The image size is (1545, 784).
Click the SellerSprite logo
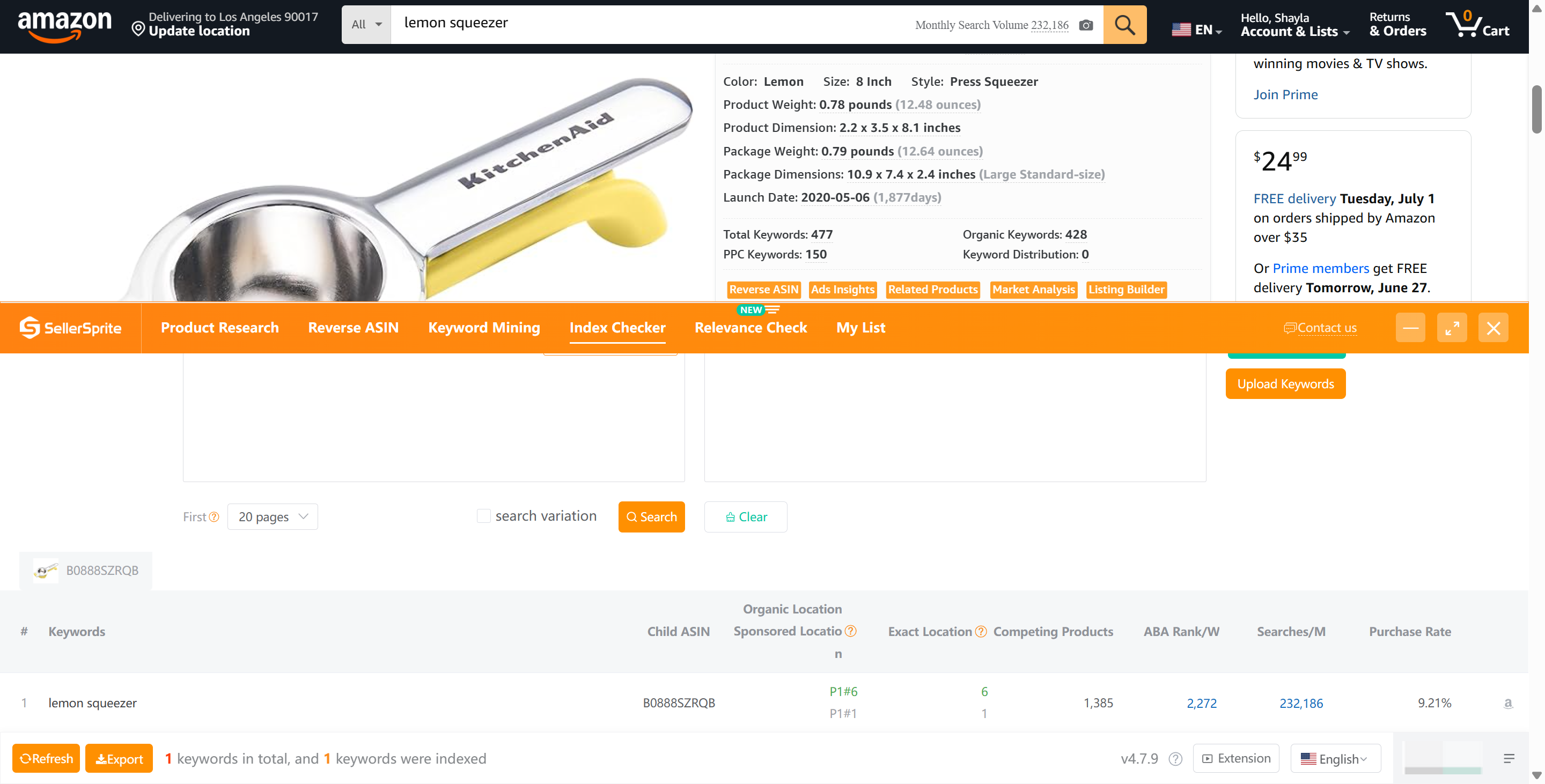coord(70,327)
